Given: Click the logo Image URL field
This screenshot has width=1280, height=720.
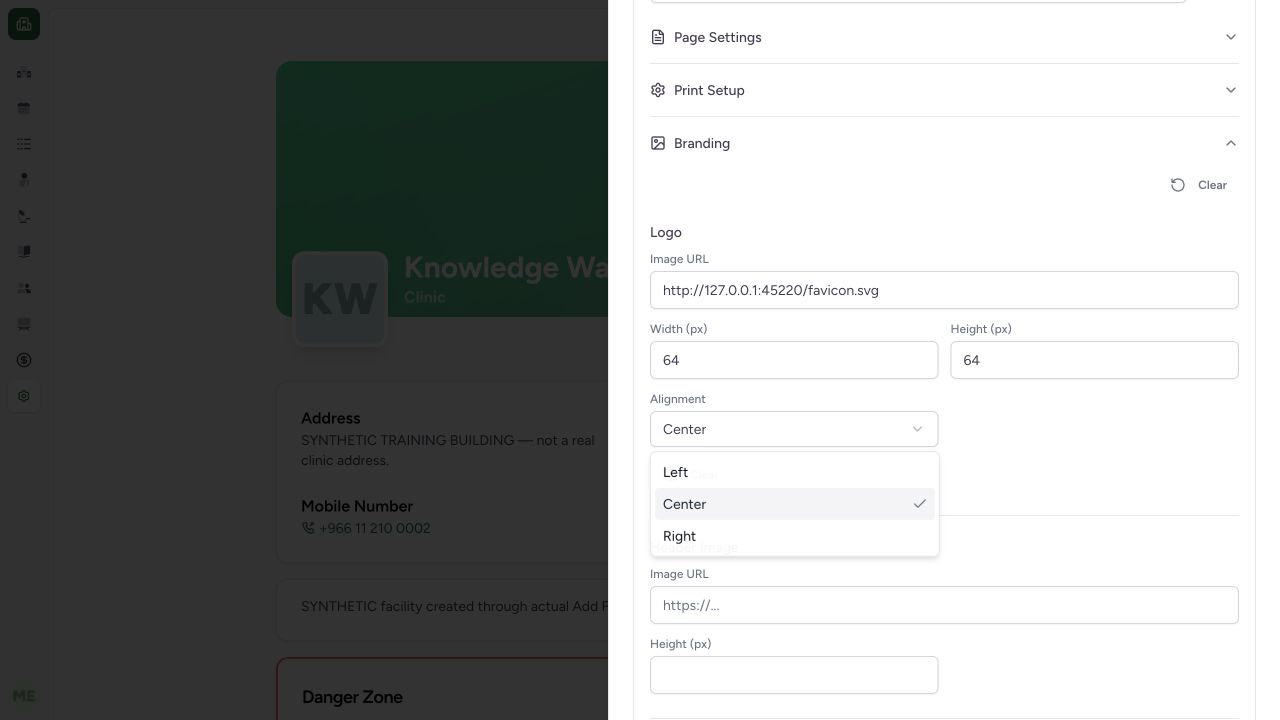Looking at the screenshot, I should 944,290.
